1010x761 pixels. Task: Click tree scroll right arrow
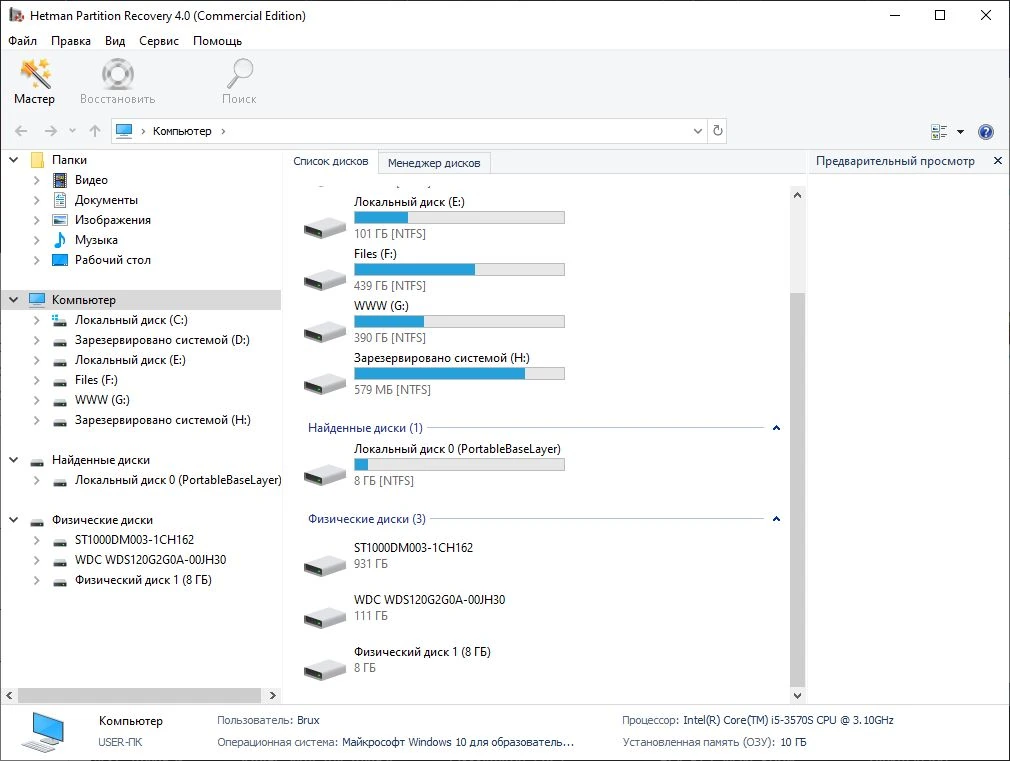tap(272, 695)
